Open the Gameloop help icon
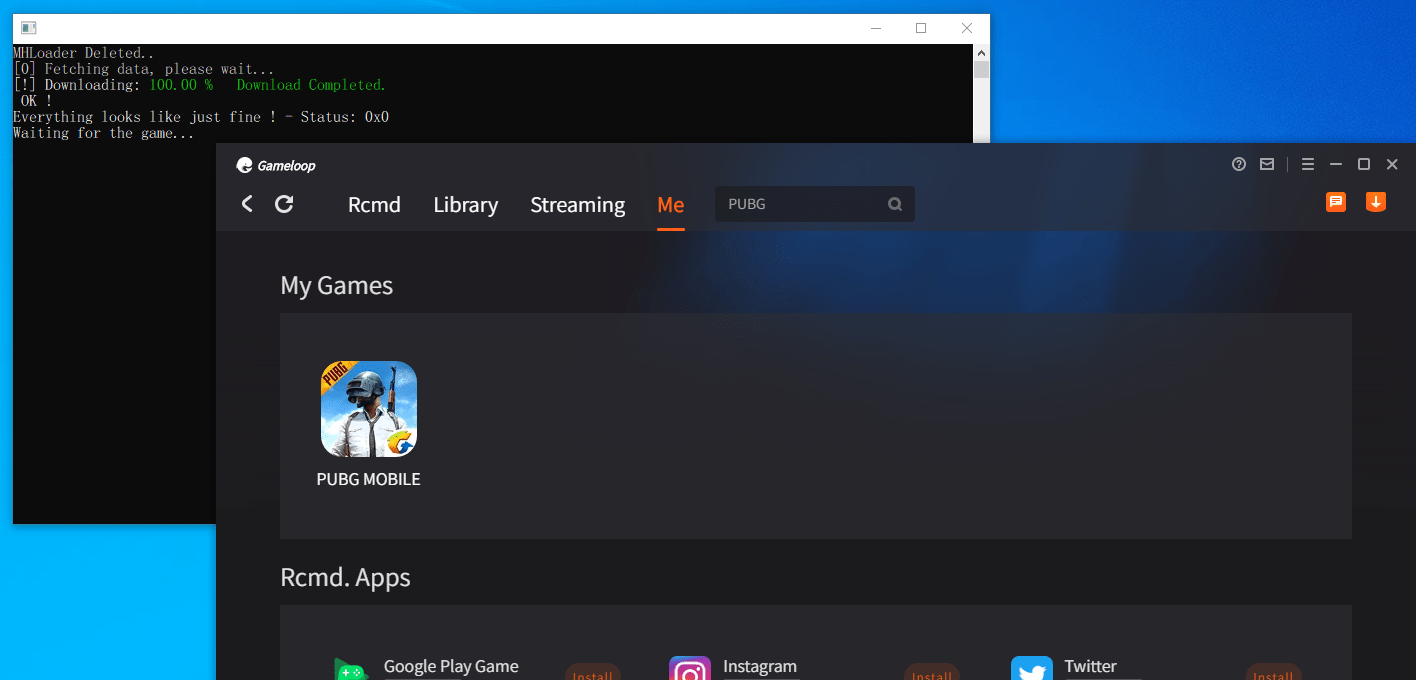The width and height of the screenshot is (1416, 680). (1239, 164)
